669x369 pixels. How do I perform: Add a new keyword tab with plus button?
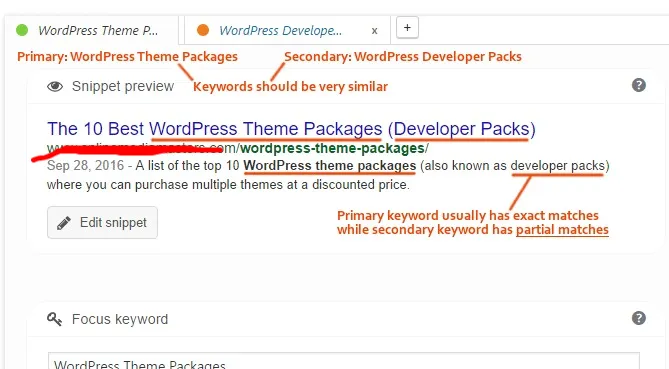[407, 28]
